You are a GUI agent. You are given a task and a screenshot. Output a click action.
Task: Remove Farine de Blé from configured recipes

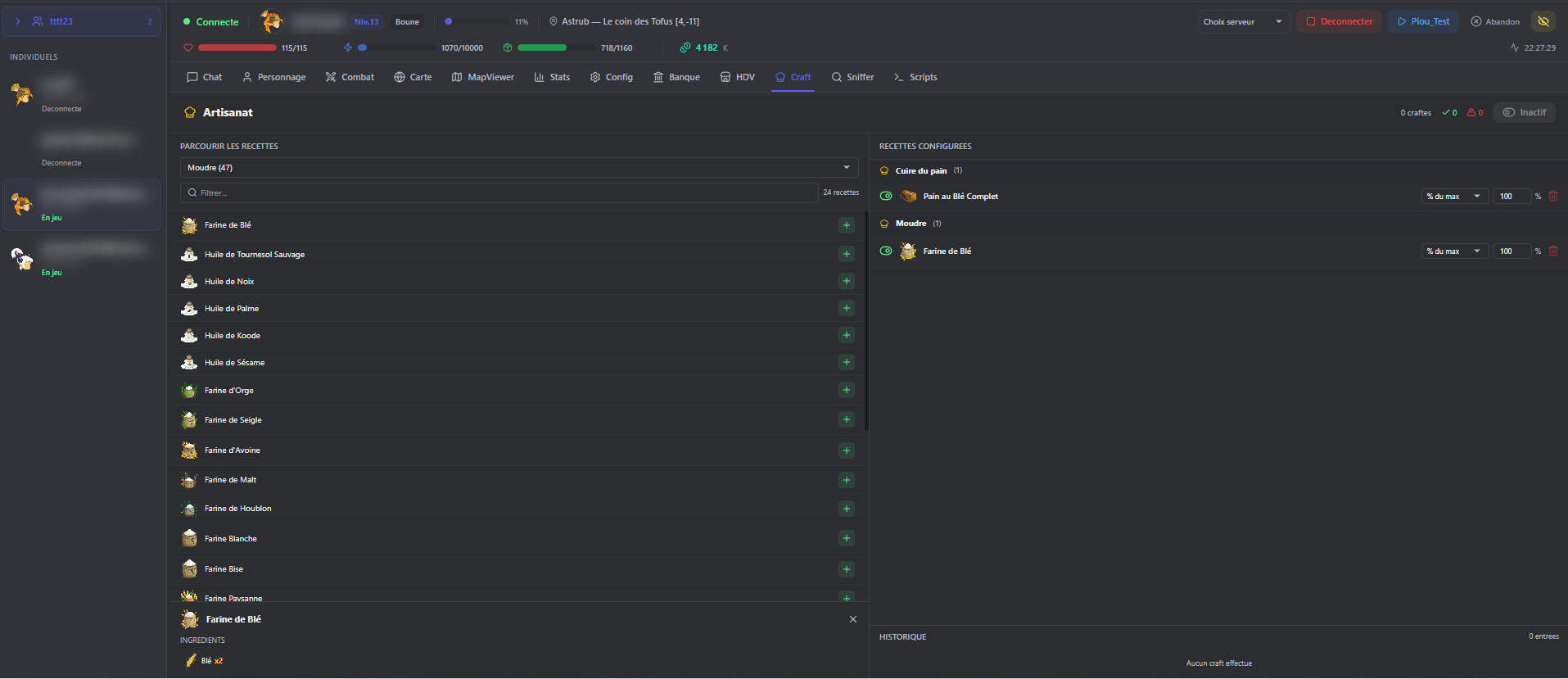(x=1553, y=251)
